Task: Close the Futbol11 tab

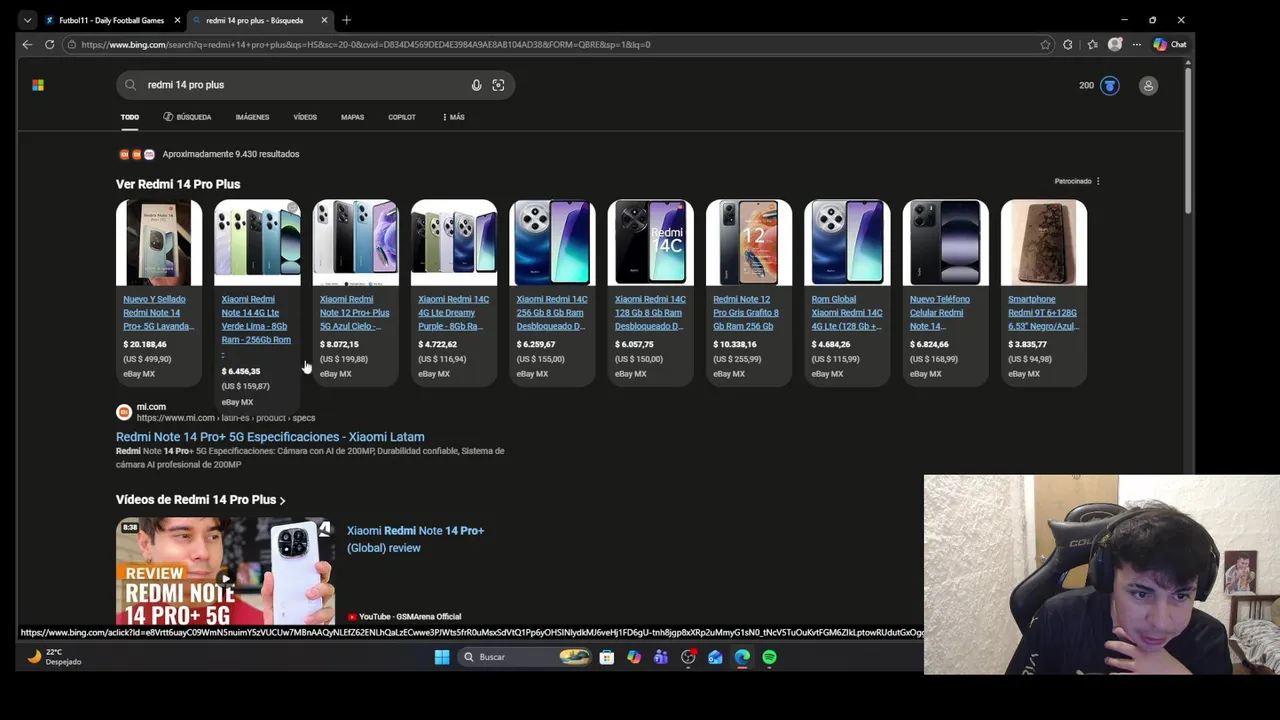Action: (178, 20)
